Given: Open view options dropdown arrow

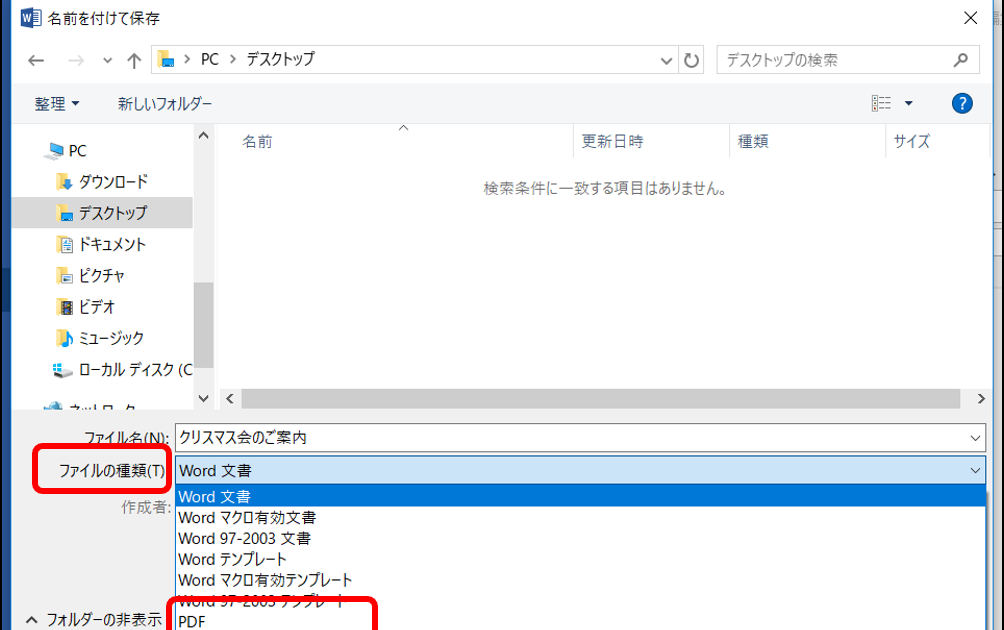Looking at the screenshot, I should (x=908, y=103).
